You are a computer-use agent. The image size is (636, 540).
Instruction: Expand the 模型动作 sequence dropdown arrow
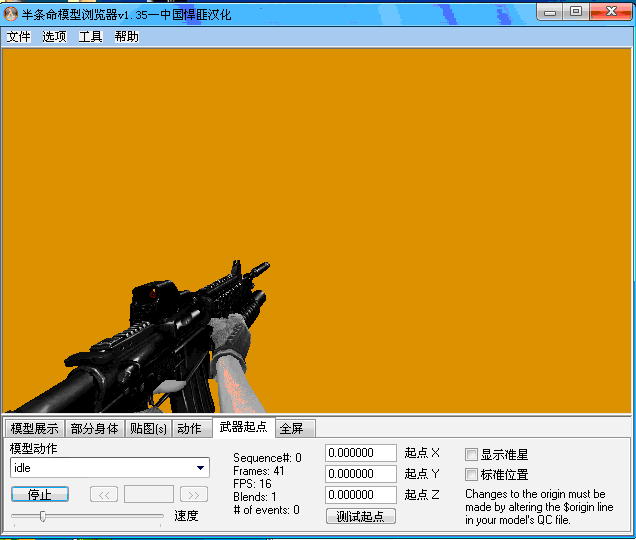[201, 467]
